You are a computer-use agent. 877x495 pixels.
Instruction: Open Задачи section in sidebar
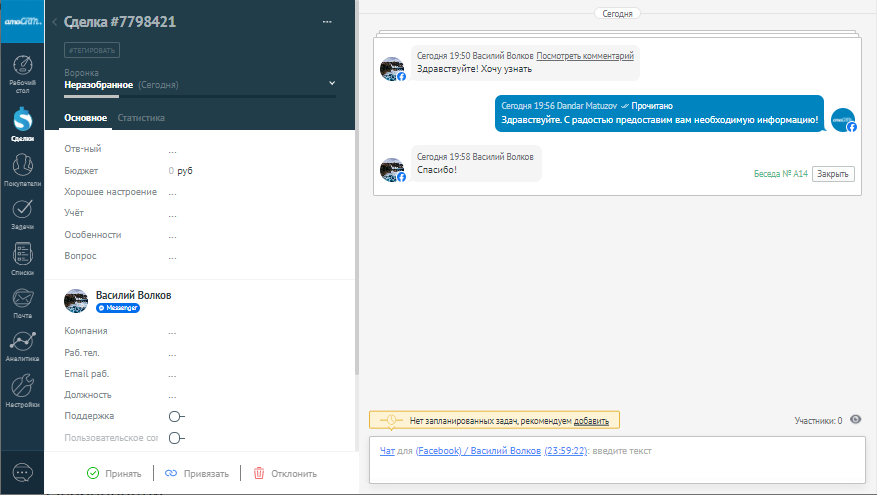pyautogui.click(x=22, y=214)
